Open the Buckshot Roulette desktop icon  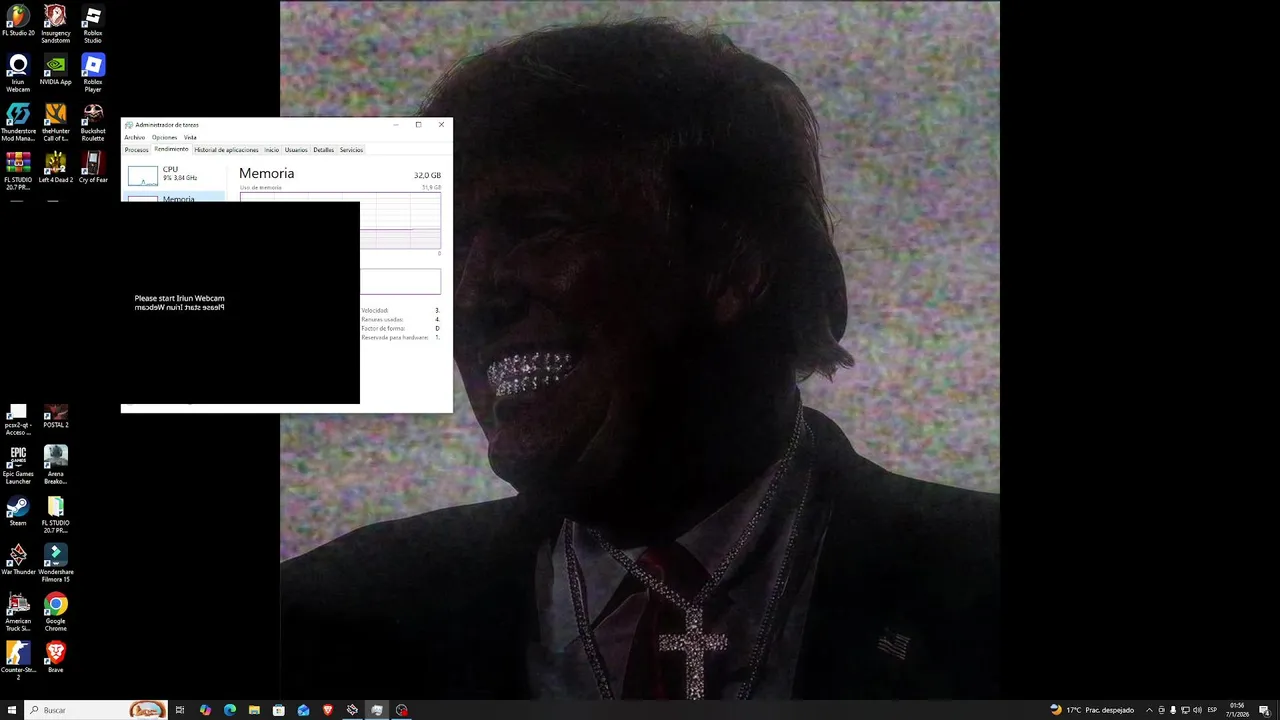(x=93, y=122)
